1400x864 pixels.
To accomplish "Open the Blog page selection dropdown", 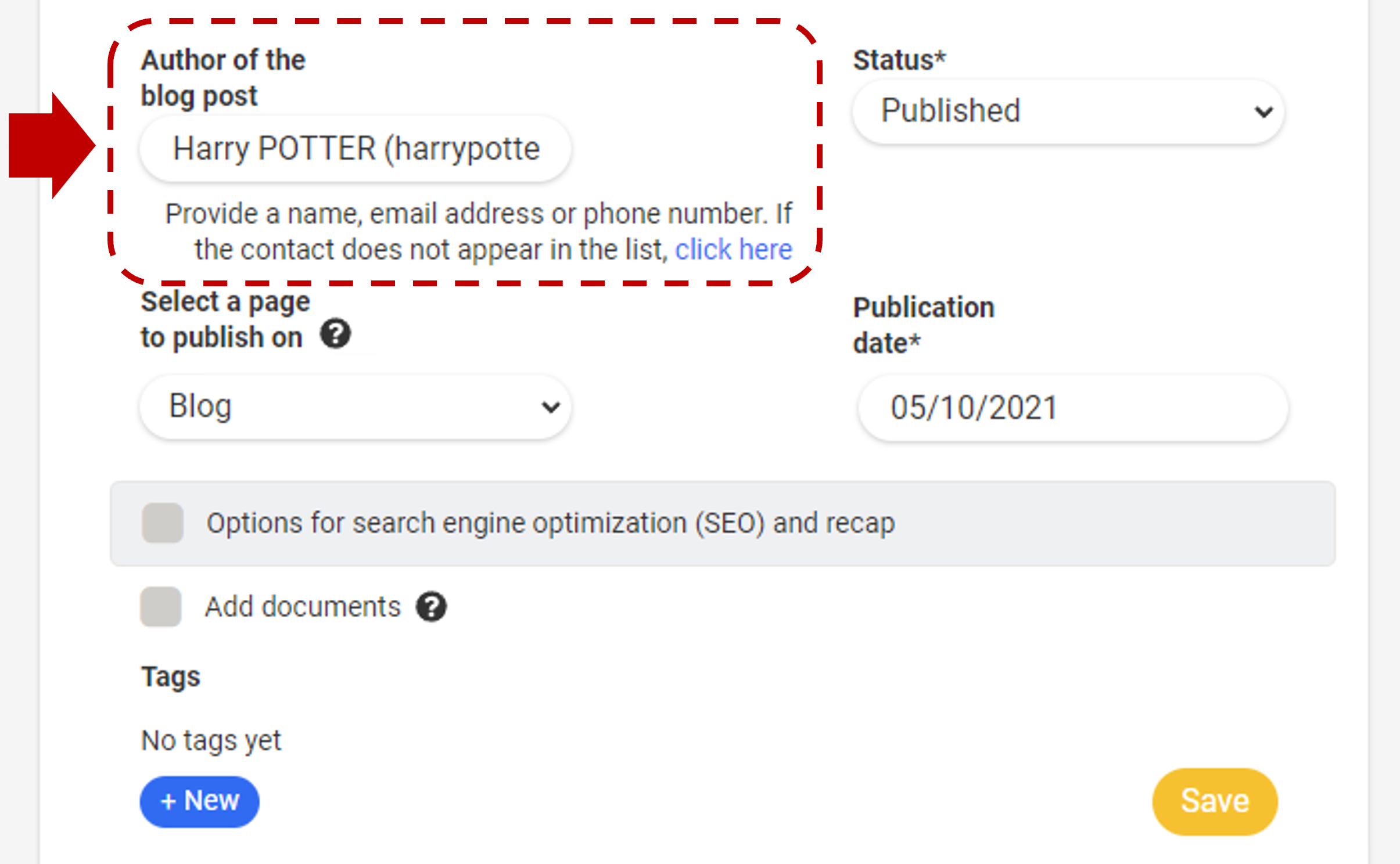I will [356, 407].
